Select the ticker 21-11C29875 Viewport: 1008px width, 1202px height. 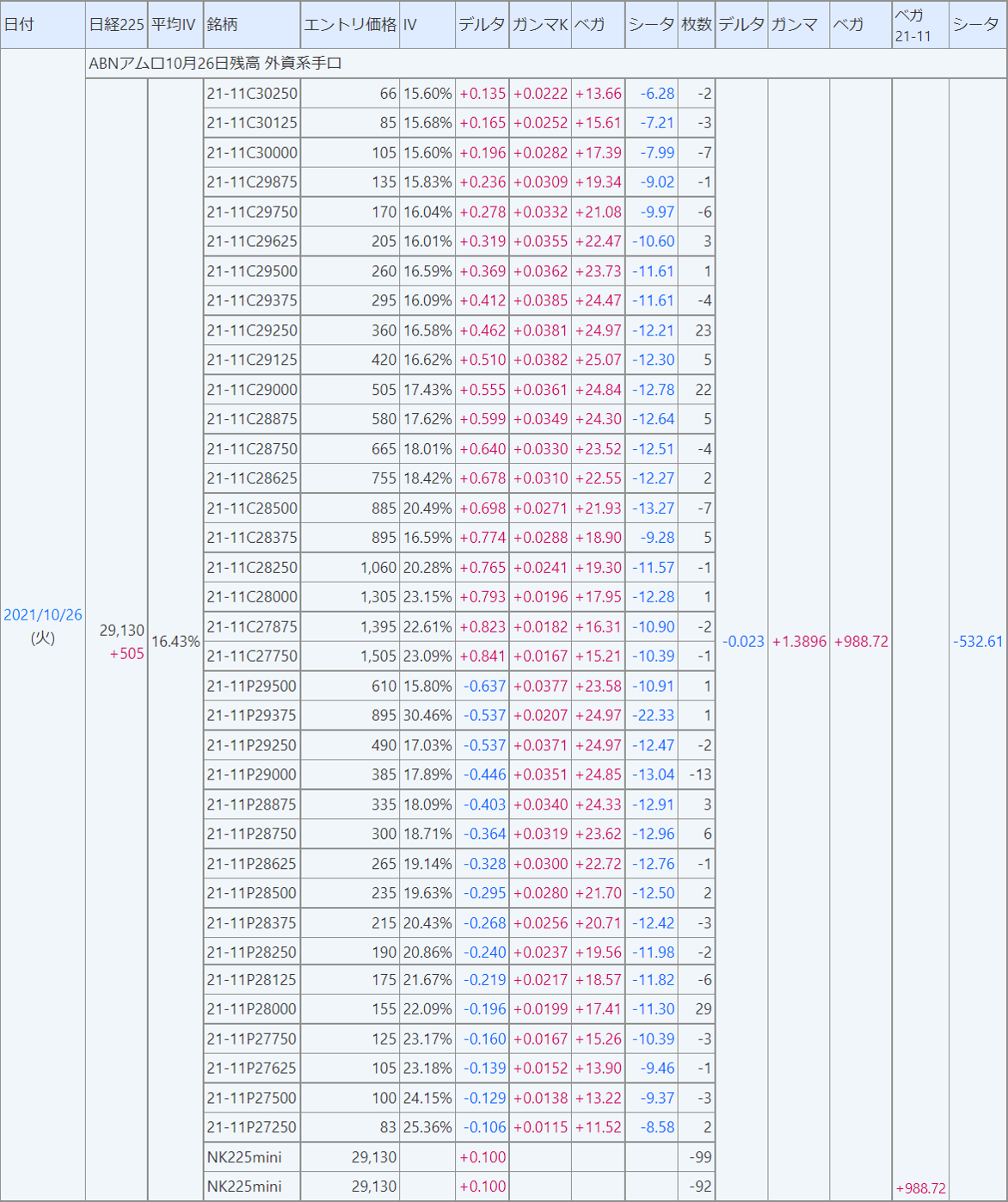point(252,182)
